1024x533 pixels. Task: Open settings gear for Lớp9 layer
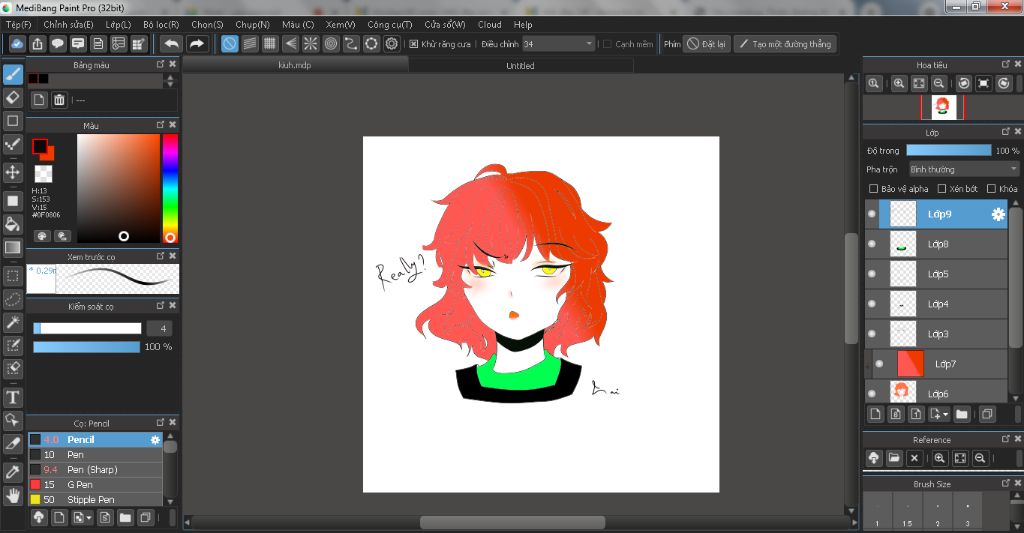point(998,214)
